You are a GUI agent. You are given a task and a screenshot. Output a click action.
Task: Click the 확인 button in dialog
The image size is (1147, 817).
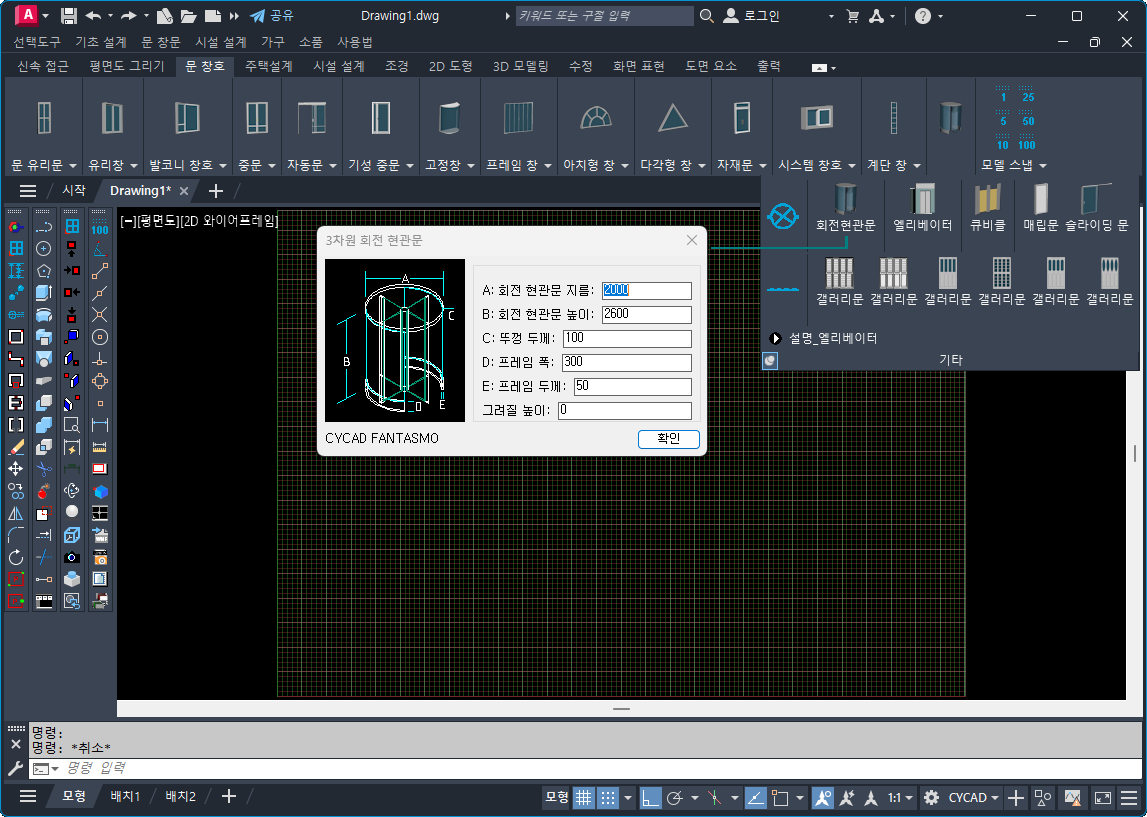[x=668, y=439]
